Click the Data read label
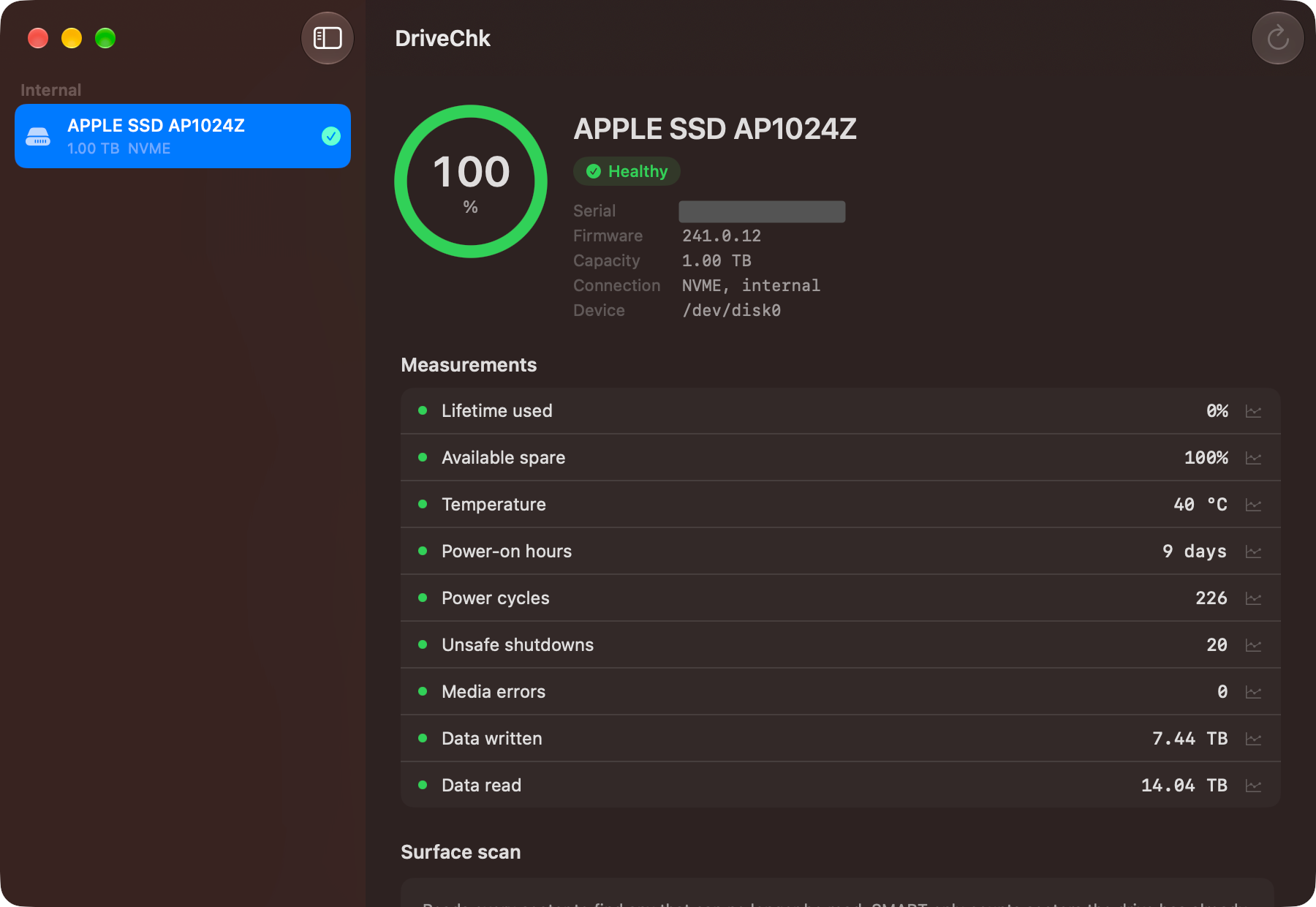The width and height of the screenshot is (1316, 907). coord(482,786)
